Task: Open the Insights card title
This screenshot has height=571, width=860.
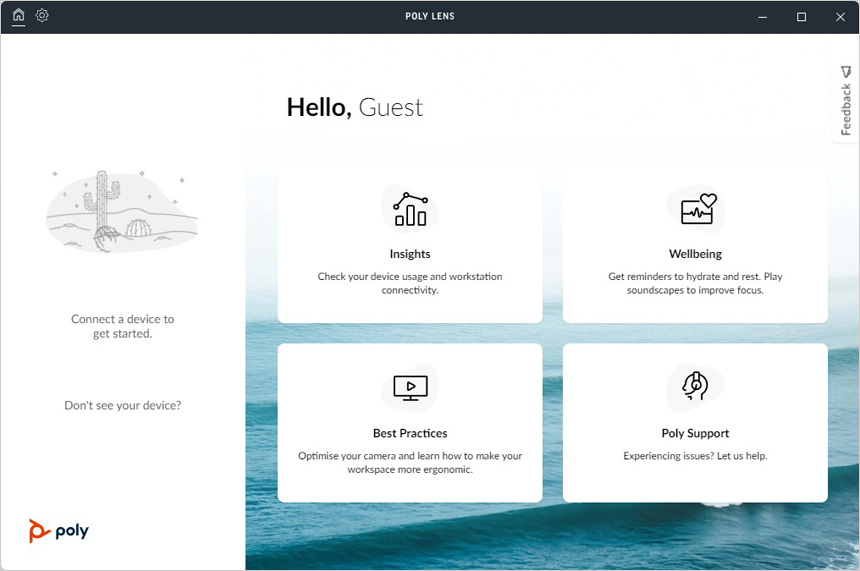Action: point(410,254)
